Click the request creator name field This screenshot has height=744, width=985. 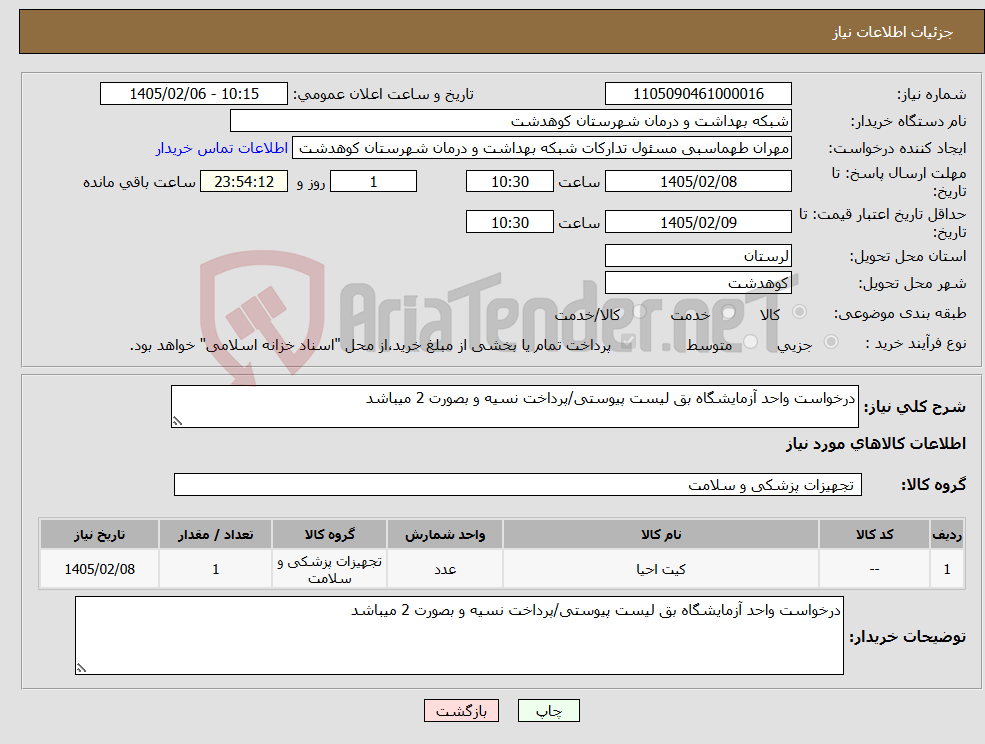541,148
